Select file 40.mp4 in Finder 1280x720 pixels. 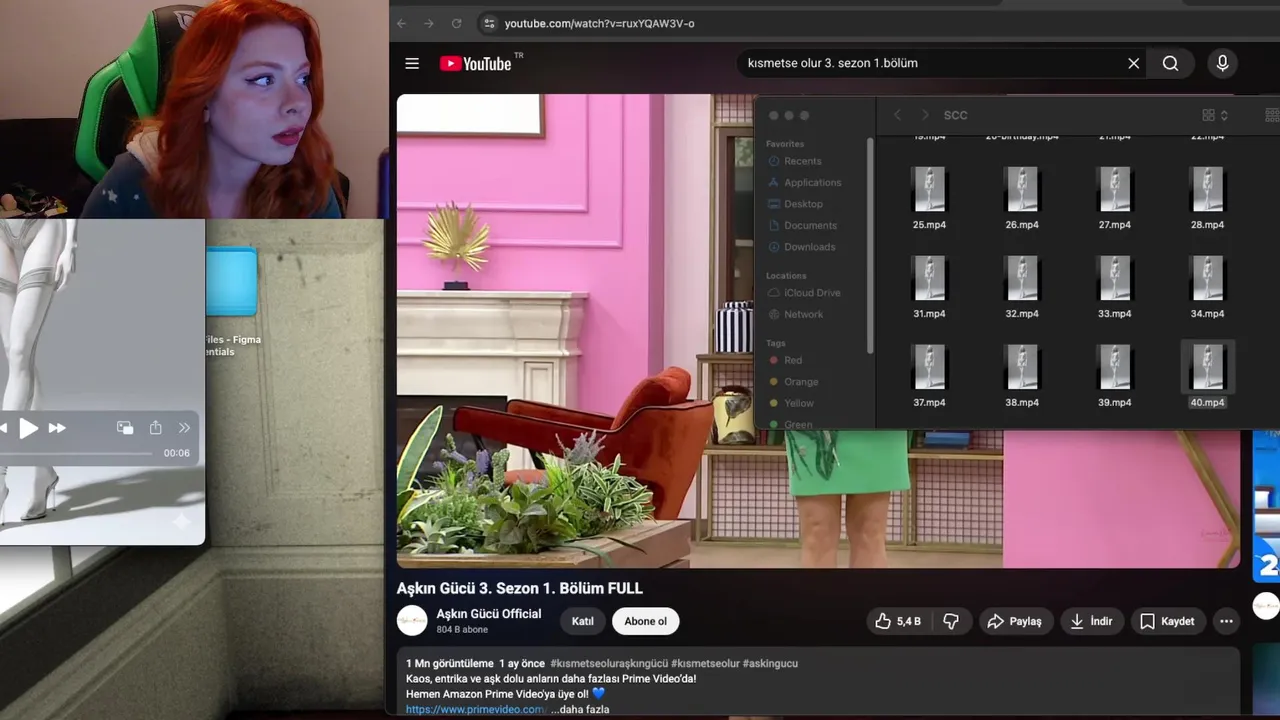pos(1207,376)
